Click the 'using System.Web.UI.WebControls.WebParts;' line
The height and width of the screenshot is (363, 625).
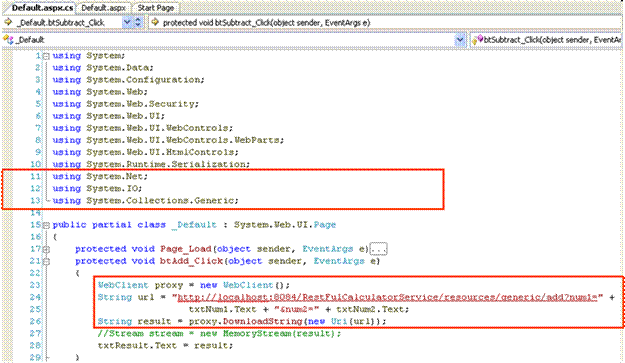click(168, 140)
